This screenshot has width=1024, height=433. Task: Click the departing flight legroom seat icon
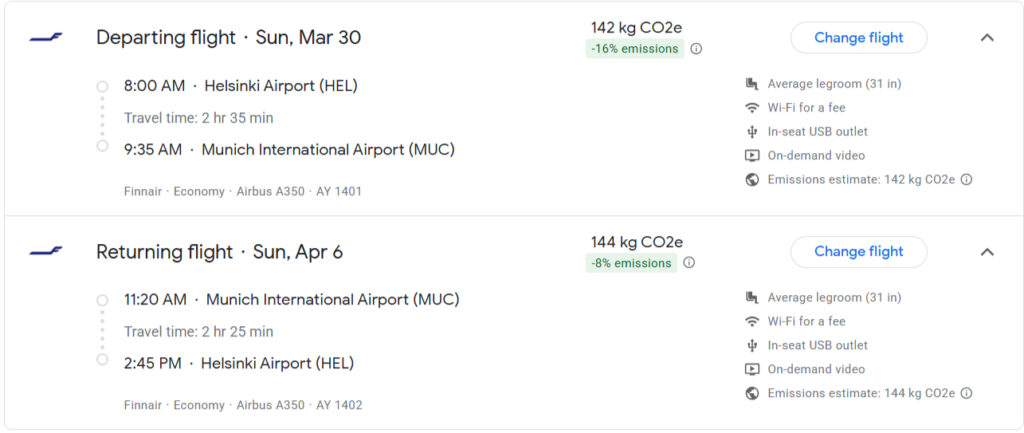[752, 84]
